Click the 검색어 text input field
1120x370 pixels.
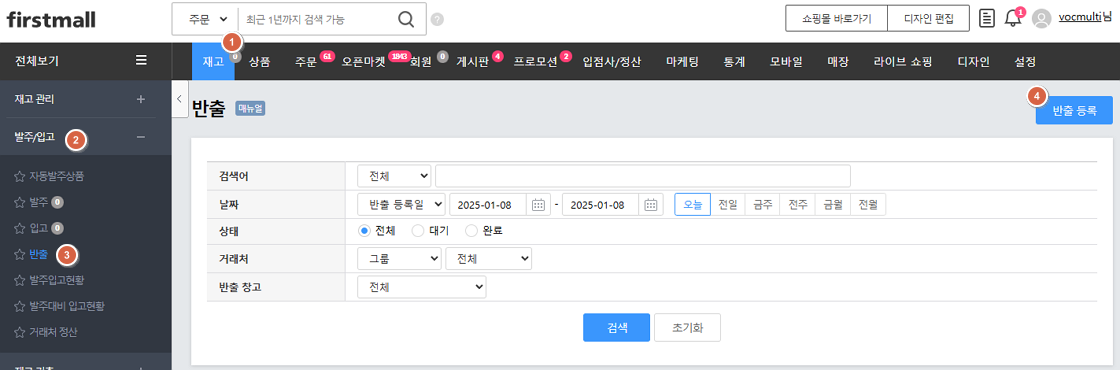(643, 176)
